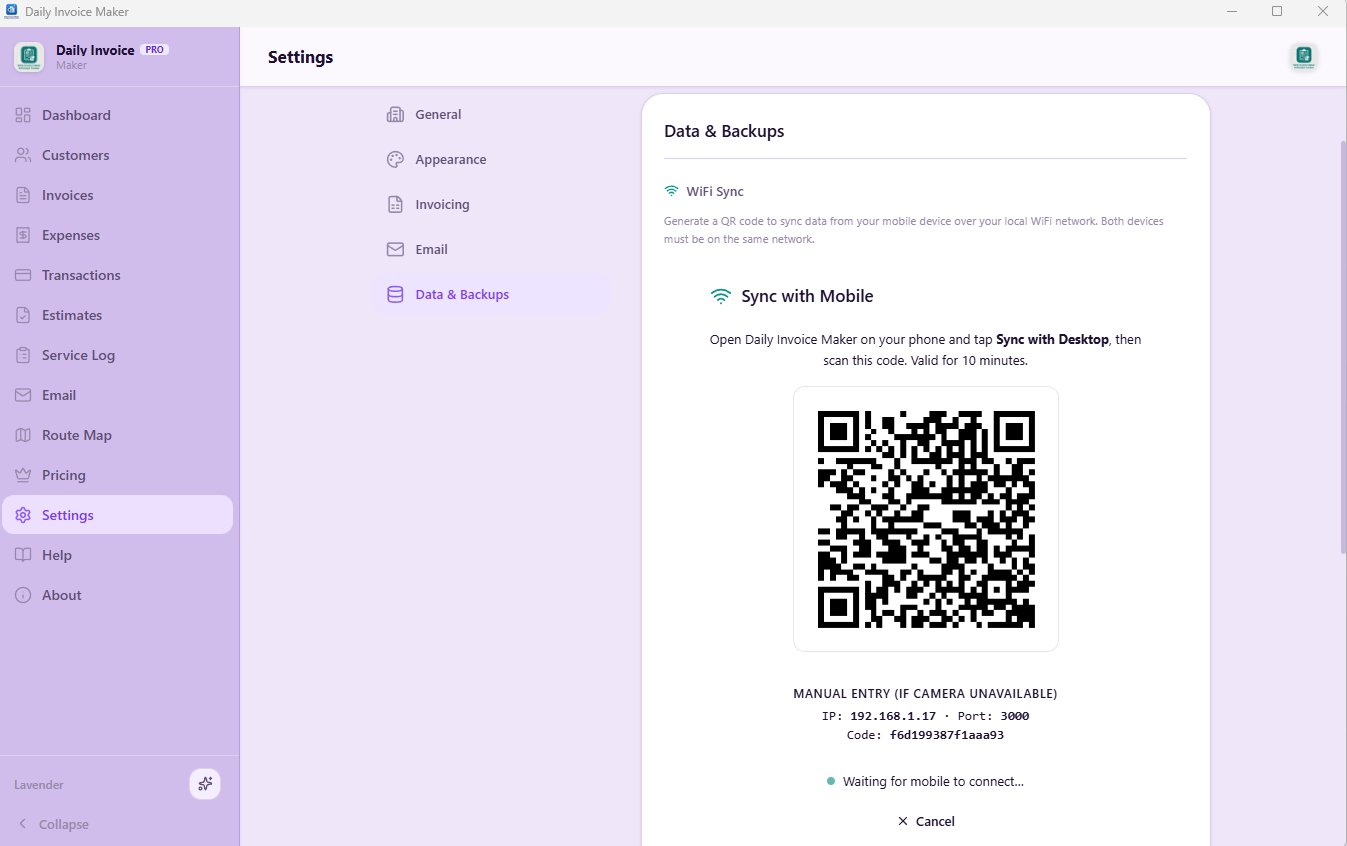Image resolution: width=1347 pixels, height=846 pixels.
Task: Cancel the WiFi sync pairing
Action: 925,821
